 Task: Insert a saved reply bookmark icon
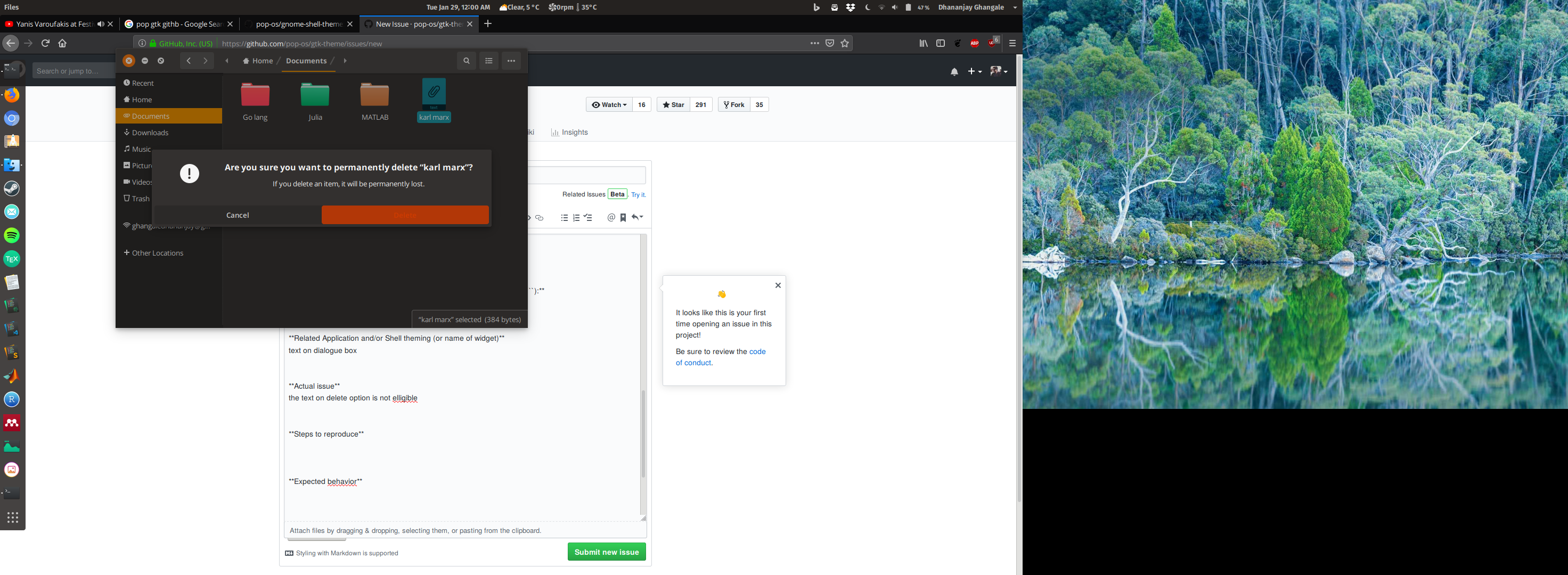pos(622,217)
